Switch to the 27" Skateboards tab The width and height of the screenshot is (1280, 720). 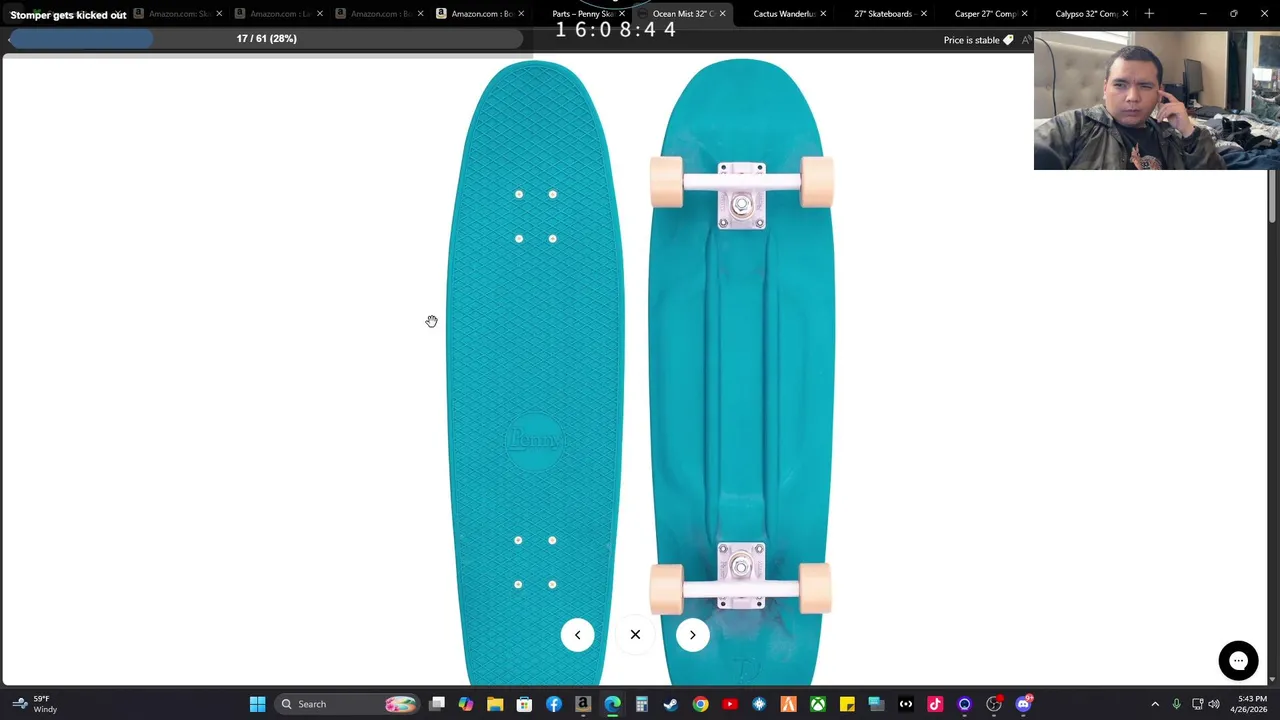(883, 14)
